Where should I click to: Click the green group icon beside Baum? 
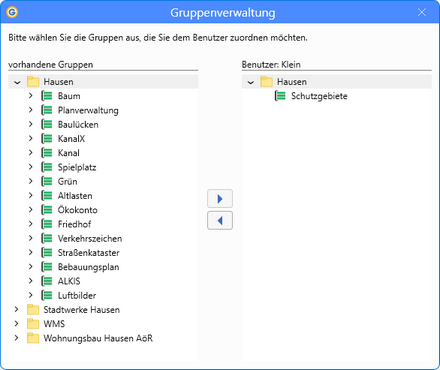(47, 96)
